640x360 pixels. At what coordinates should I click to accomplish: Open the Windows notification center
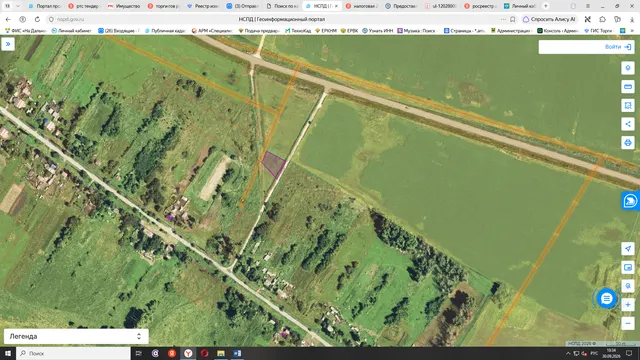click(x=629, y=353)
